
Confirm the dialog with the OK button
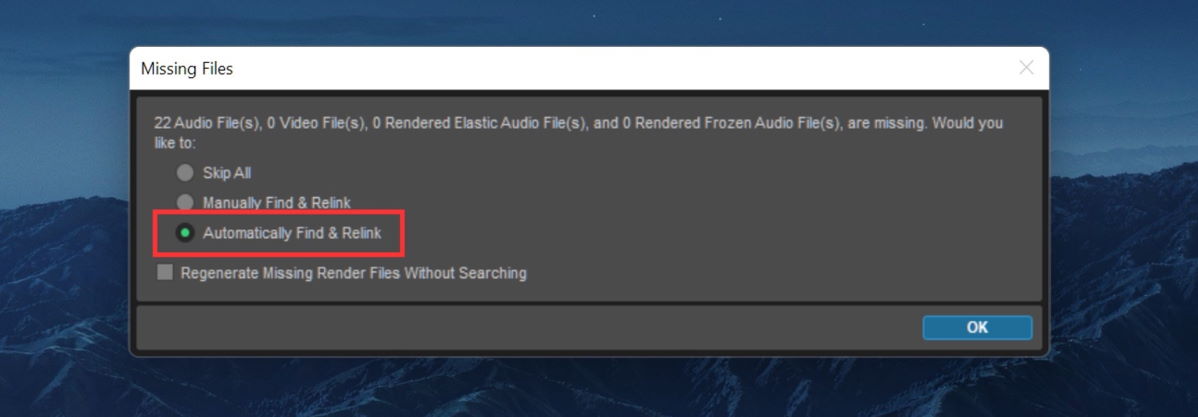coord(977,328)
